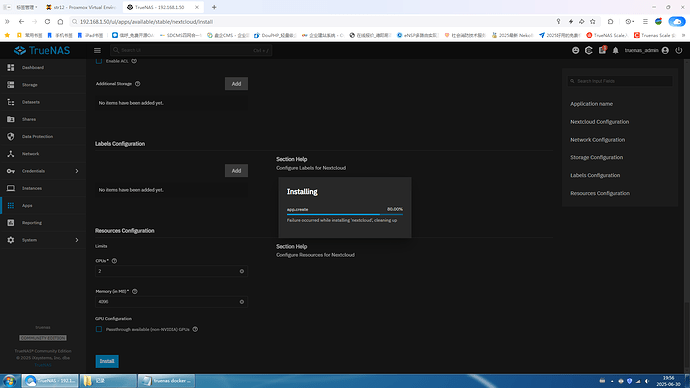Expand the Credentials submenu chevron
Screen dimensions: 690x388
coord(77,171)
